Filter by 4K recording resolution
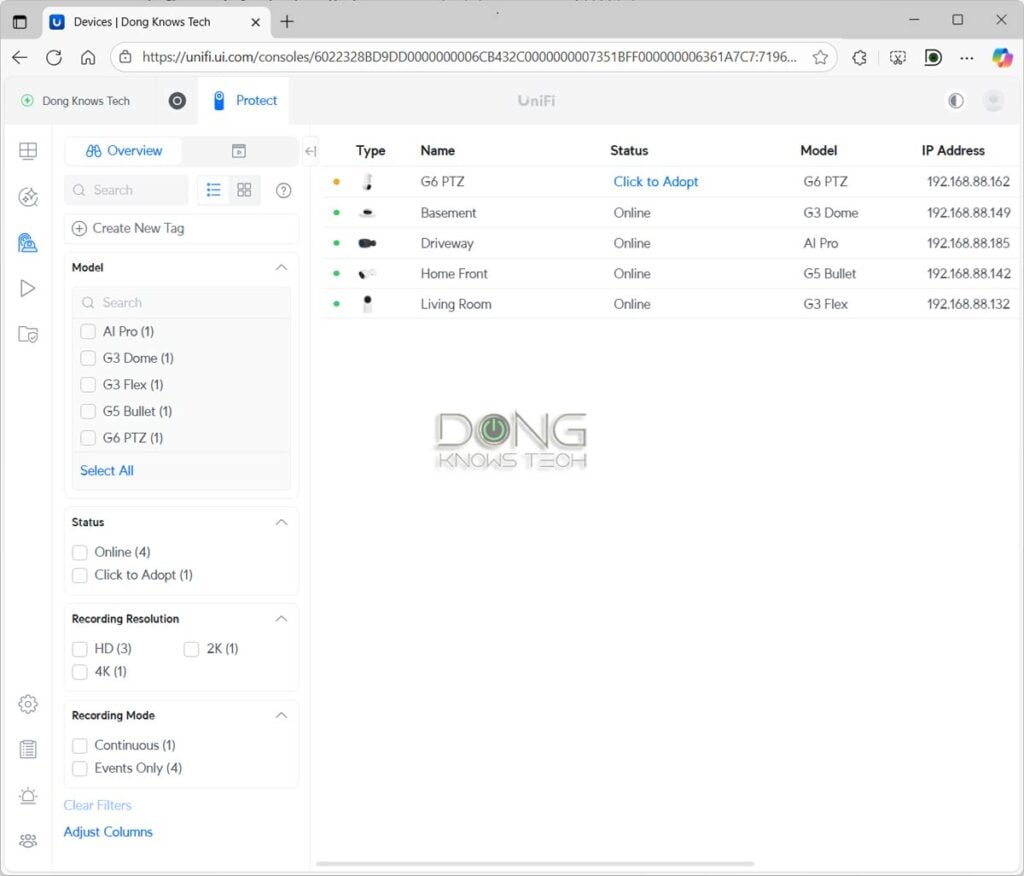This screenshot has height=876, width=1024. [80, 672]
